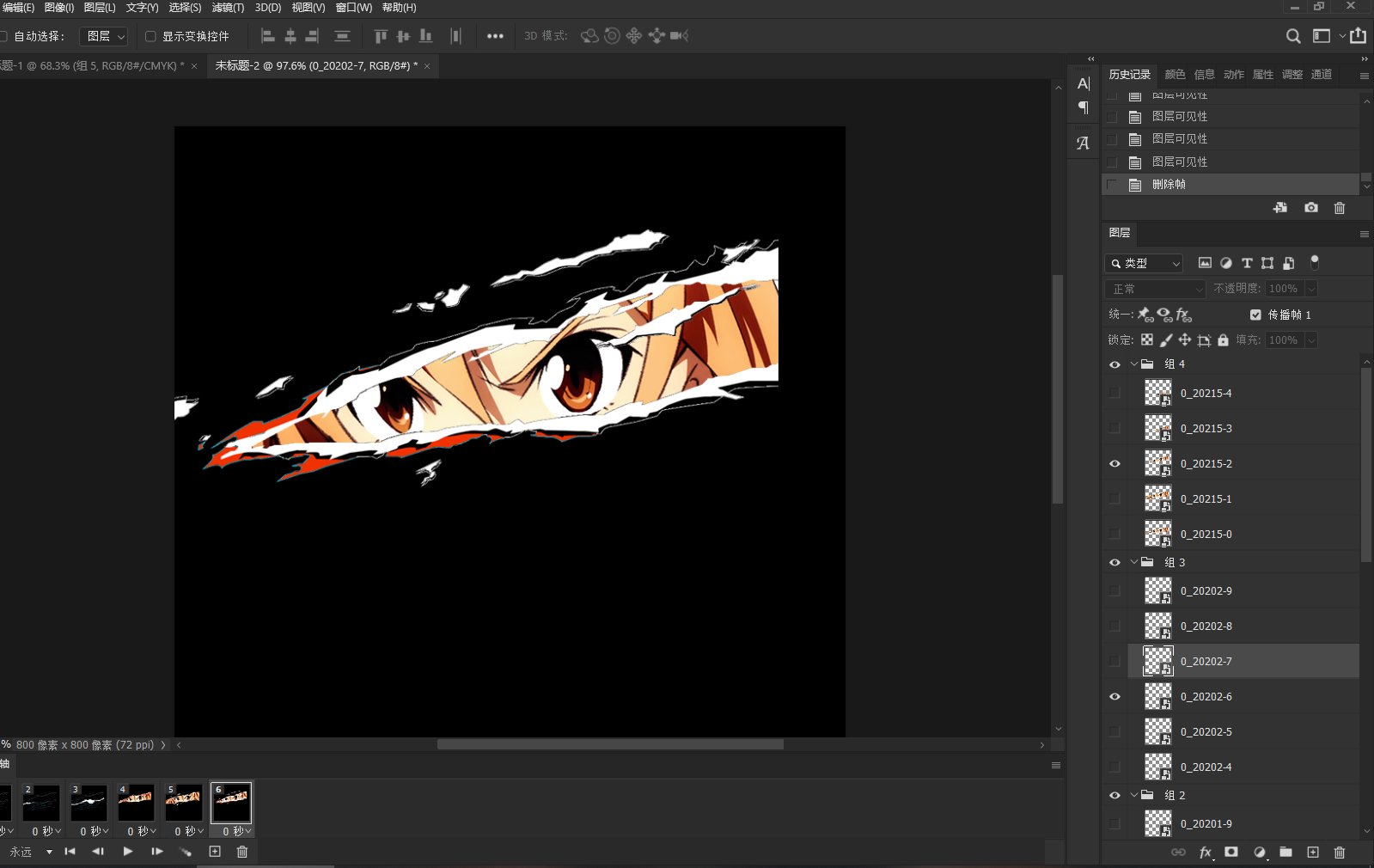Hide the 组 3 layer group
This screenshot has width=1374, height=868.
(1114, 563)
